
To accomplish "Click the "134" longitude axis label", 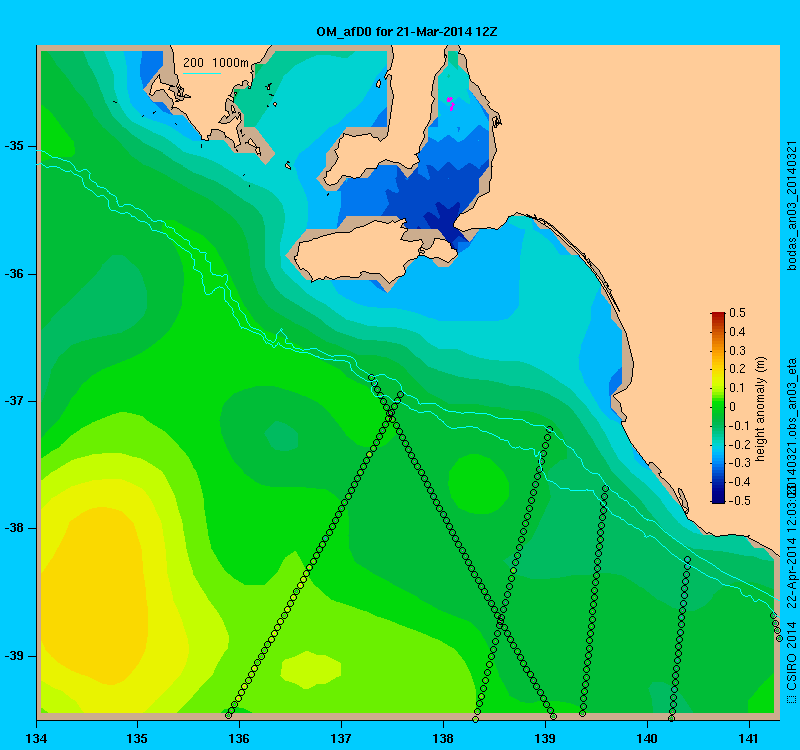I will [36, 738].
